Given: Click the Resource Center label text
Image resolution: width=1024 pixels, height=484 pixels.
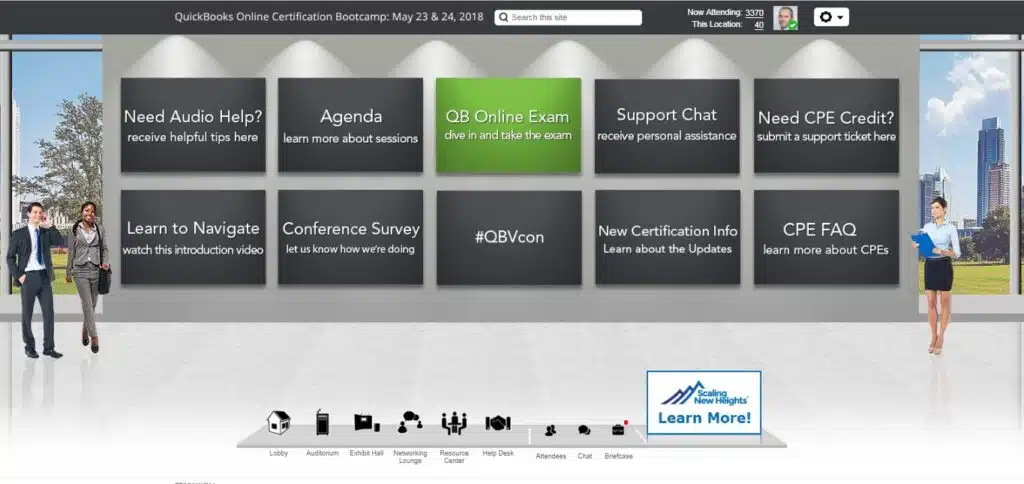Looking at the screenshot, I should tap(454, 457).
